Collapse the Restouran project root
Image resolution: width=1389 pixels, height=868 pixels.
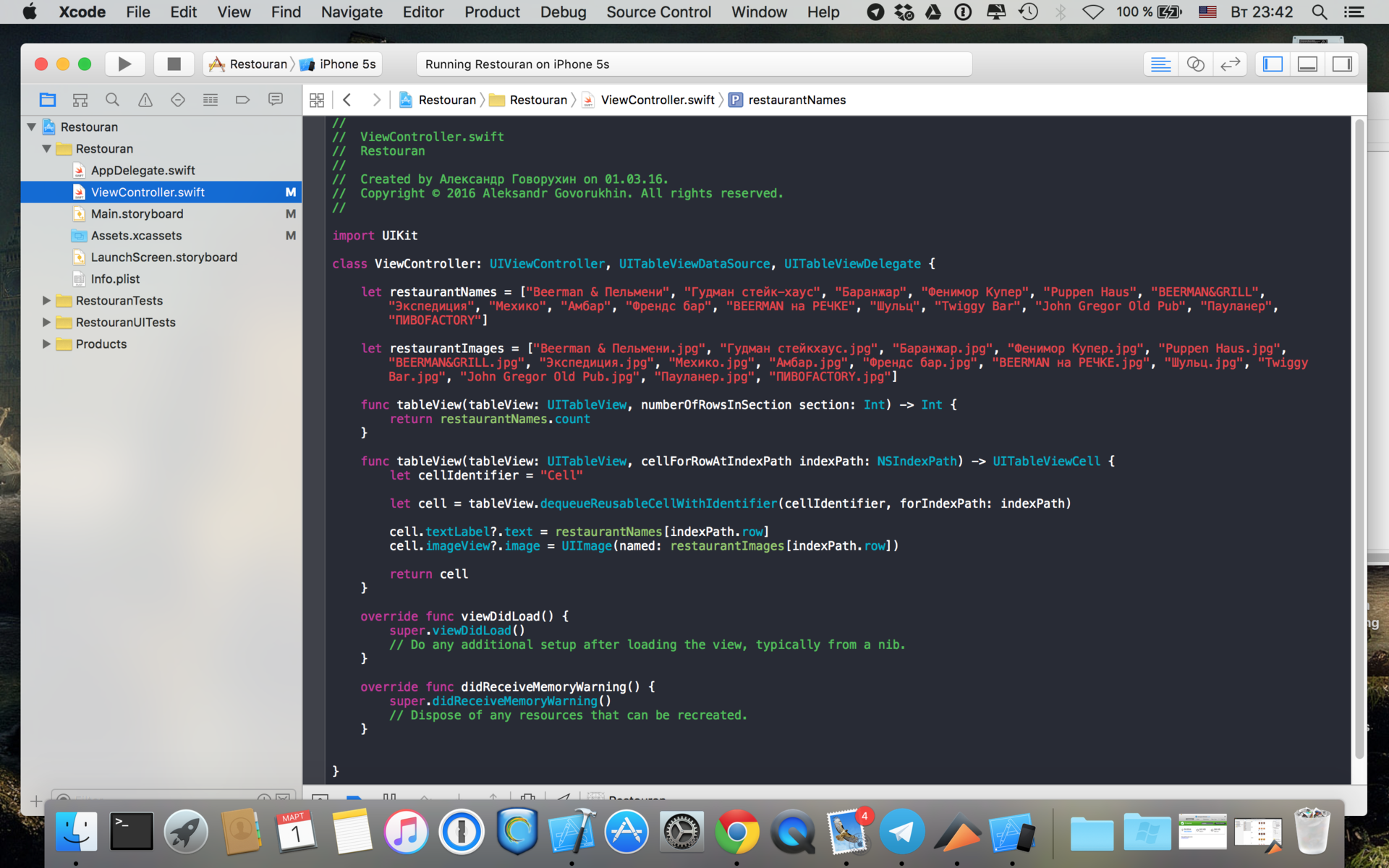32,127
